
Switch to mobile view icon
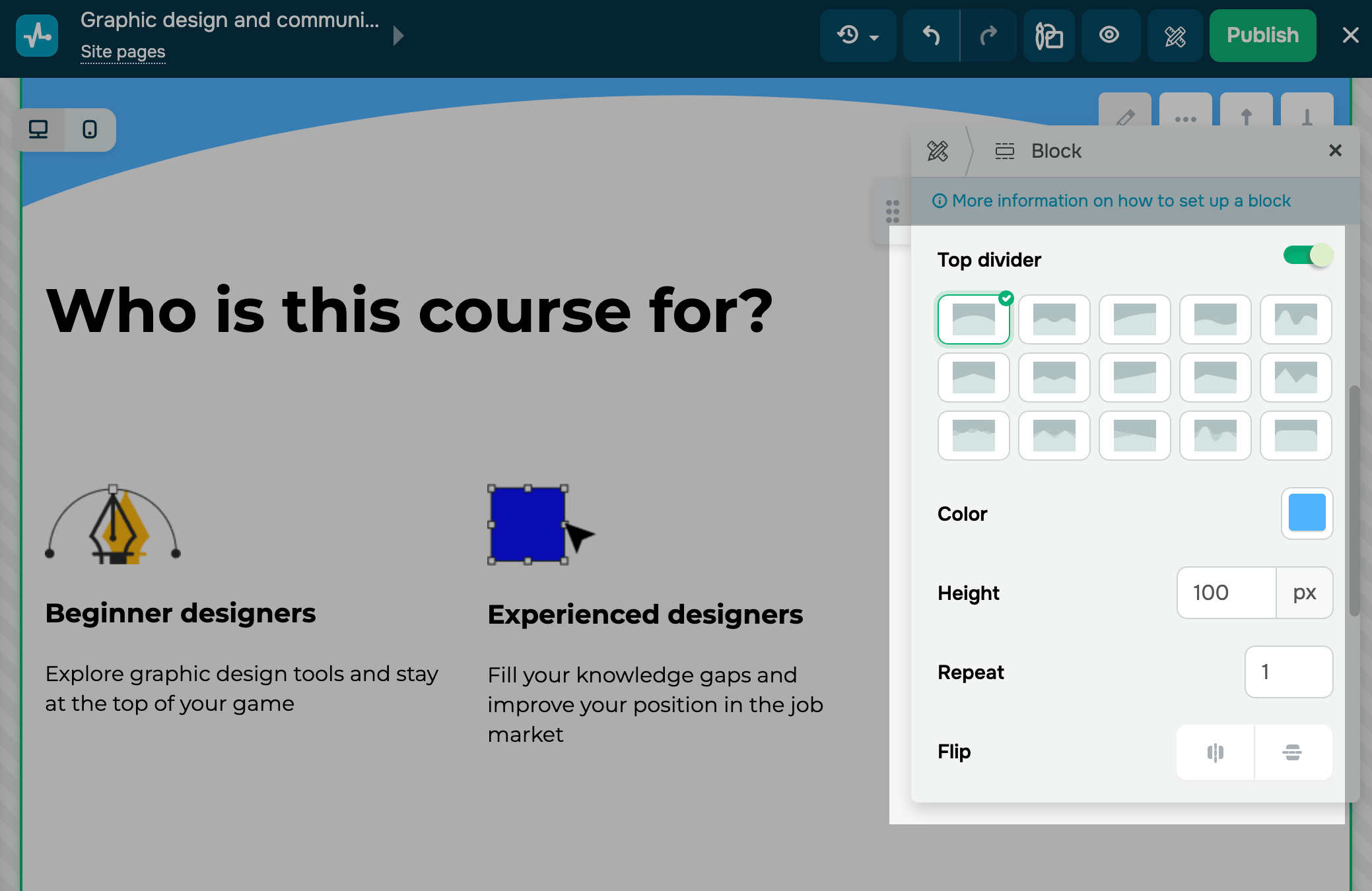(90, 129)
